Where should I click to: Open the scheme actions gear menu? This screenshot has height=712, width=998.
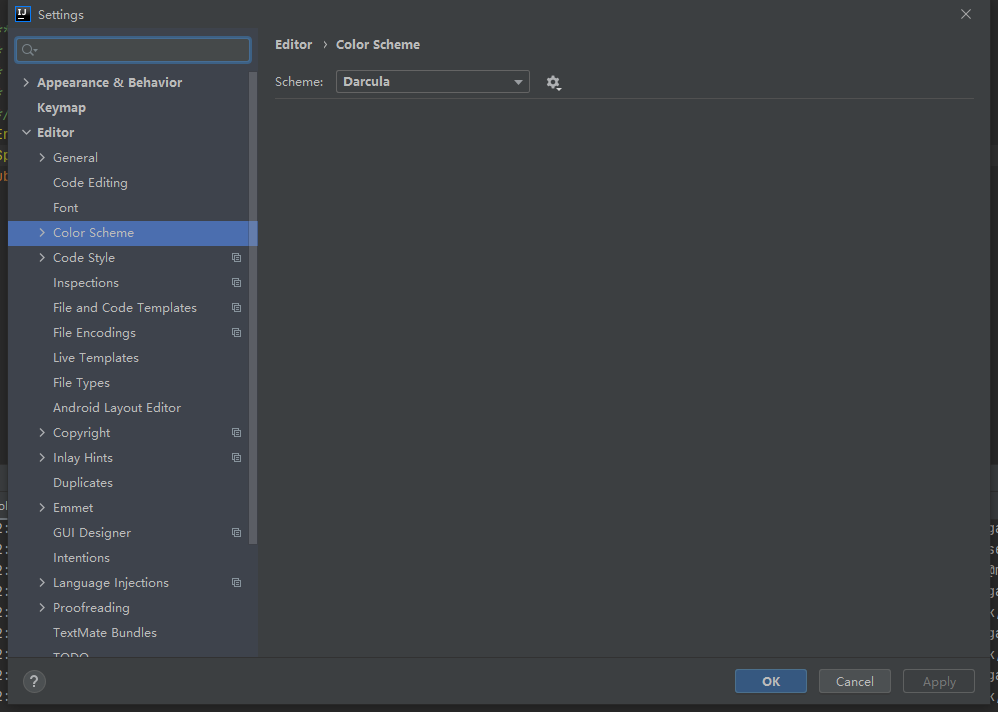coord(554,82)
